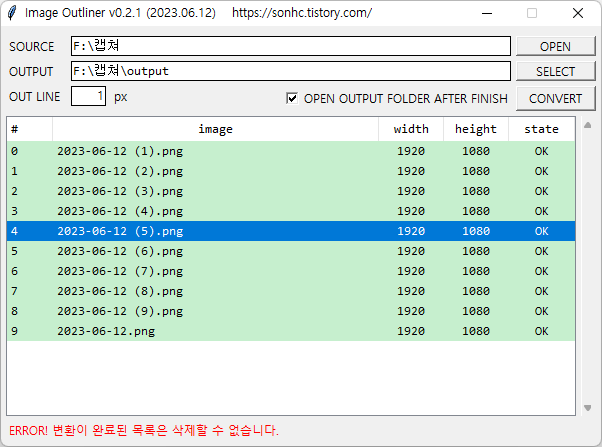Select row 2023-06-12 (2).png
The width and height of the screenshot is (602, 447).
tap(291, 171)
